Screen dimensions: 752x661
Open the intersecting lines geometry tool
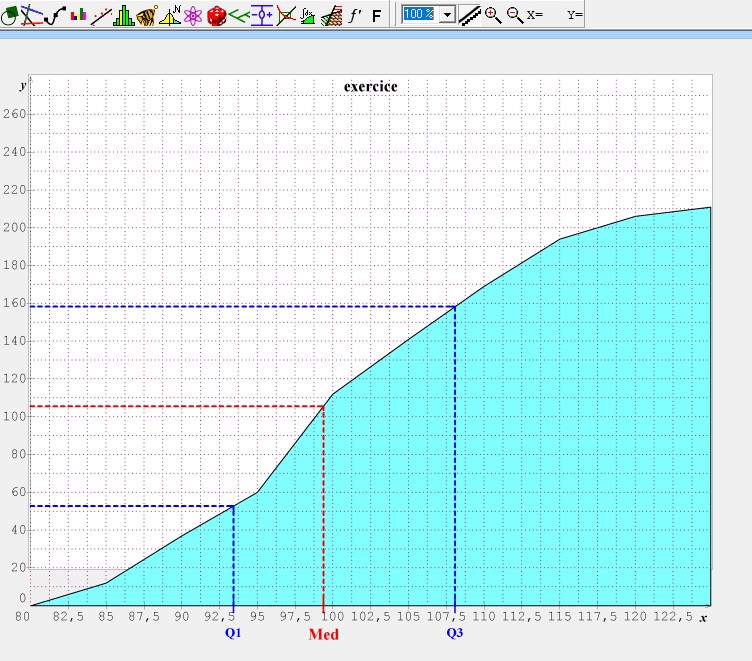(x=31, y=15)
